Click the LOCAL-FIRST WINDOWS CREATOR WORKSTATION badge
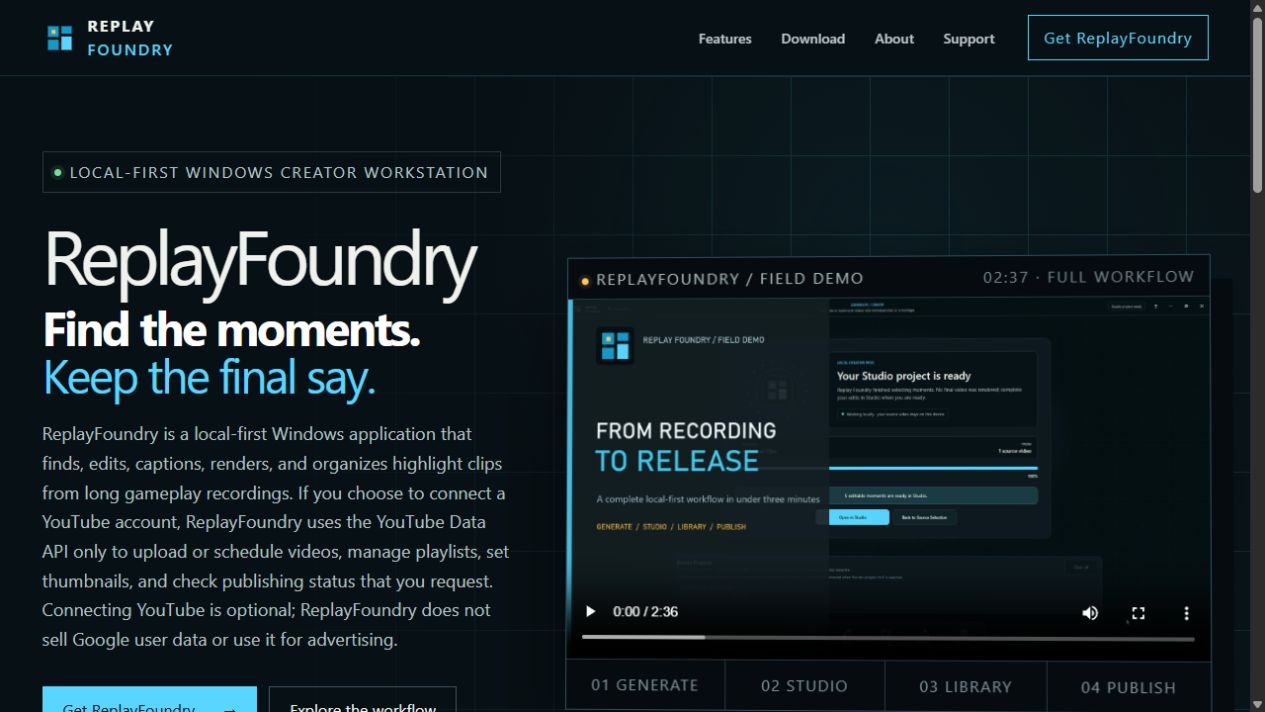This screenshot has height=712, width=1265. click(271, 172)
